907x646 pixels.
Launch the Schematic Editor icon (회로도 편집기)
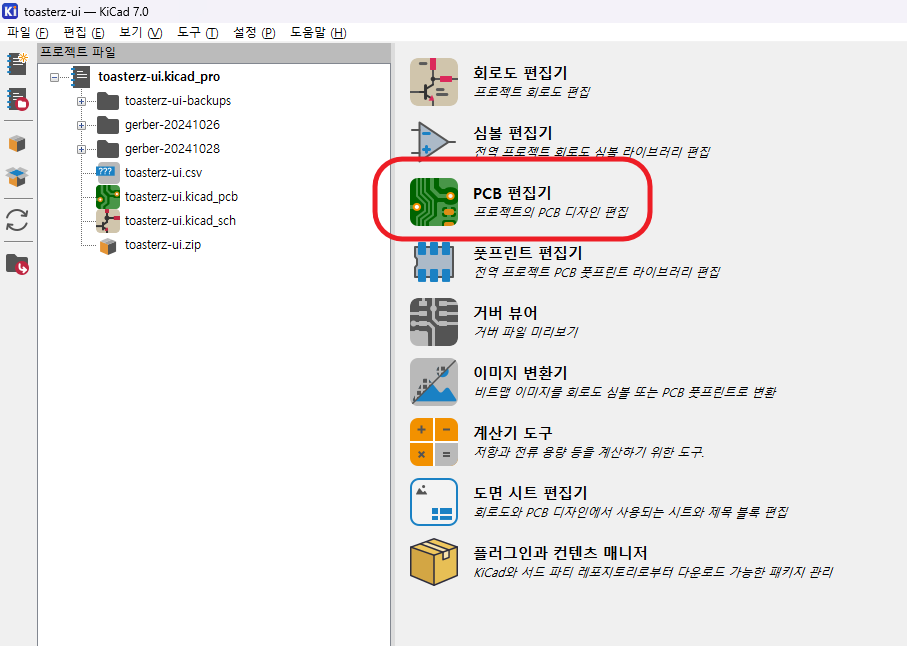pos(434,82)
